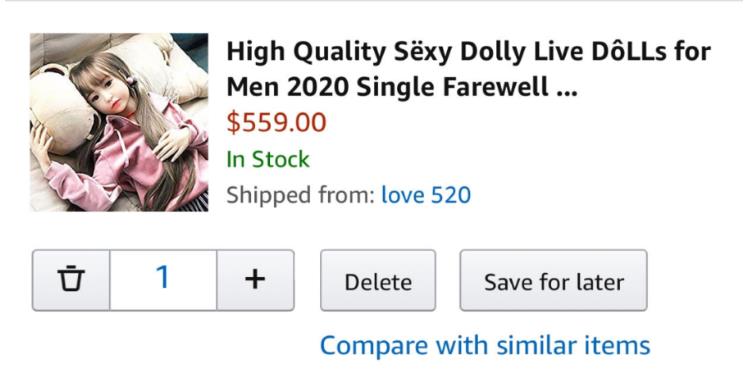
Task: Open the love 520 seller link
Action: [426, 195]
